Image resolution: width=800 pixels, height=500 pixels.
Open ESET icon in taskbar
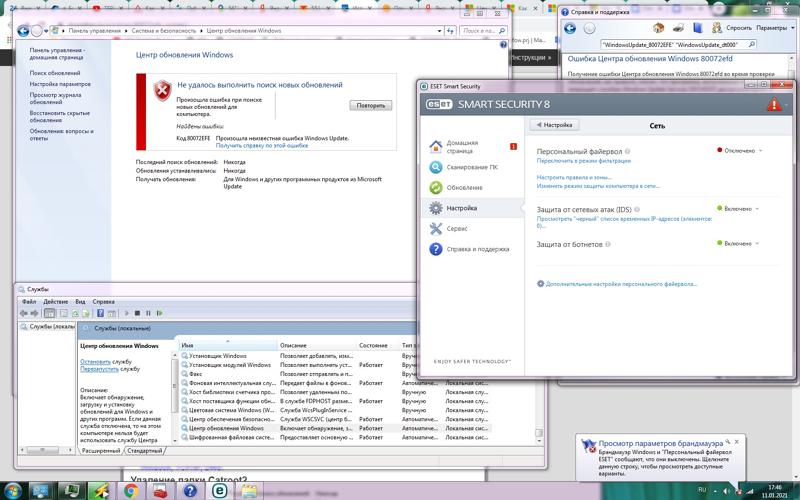click(x=219, y=491)
